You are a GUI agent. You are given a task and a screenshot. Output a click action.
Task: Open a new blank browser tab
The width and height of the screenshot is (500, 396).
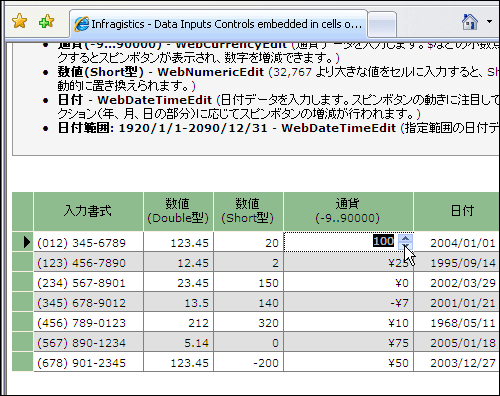coord(382,25)
